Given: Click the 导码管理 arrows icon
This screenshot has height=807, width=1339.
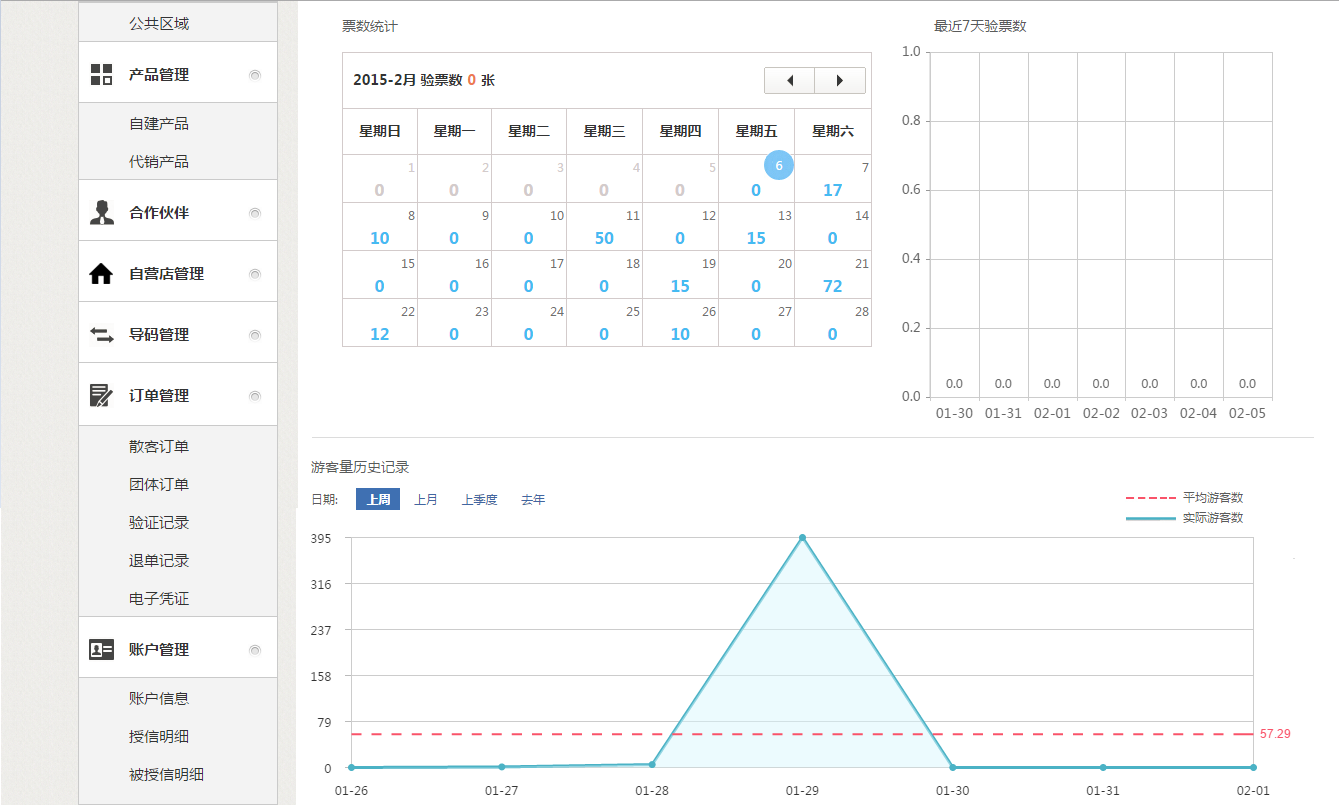Looking at the screenshot, I should pyautogui.click(x=102, y=335).
